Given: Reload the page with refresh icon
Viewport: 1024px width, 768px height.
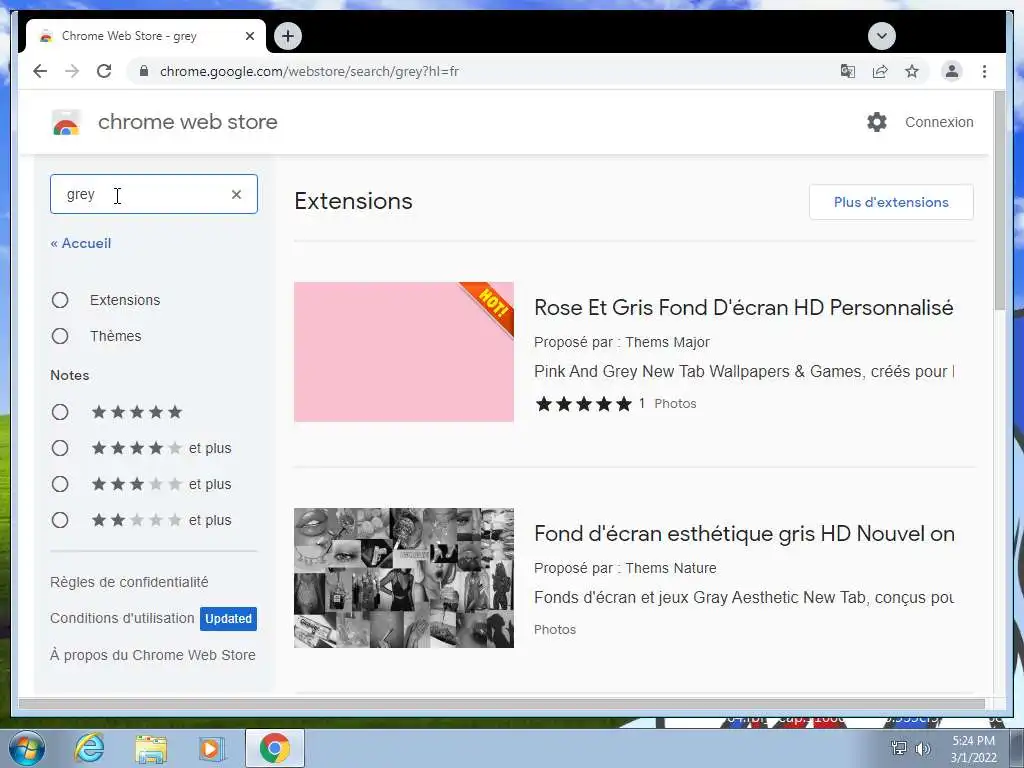Looking at the screenshot, I should coord(104,71).
